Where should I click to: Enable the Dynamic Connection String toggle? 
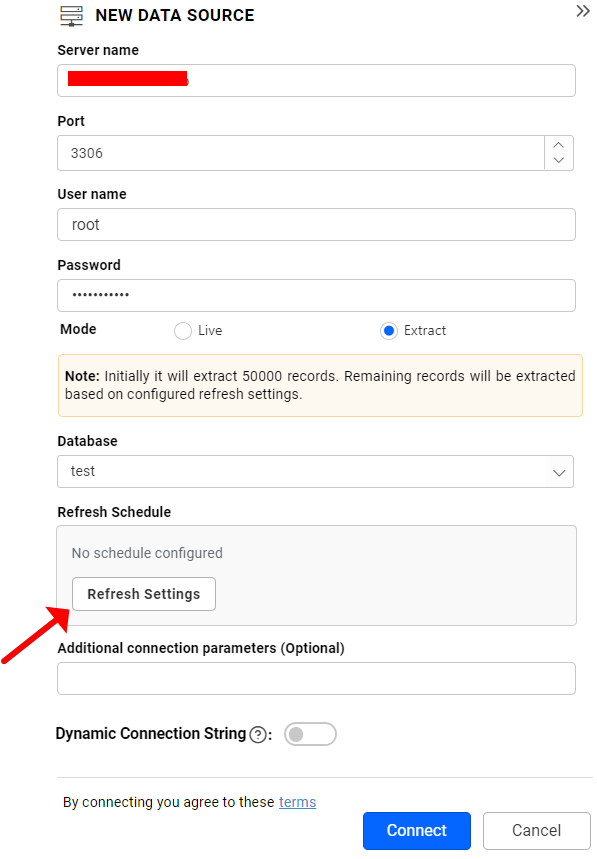coord(310,733)
